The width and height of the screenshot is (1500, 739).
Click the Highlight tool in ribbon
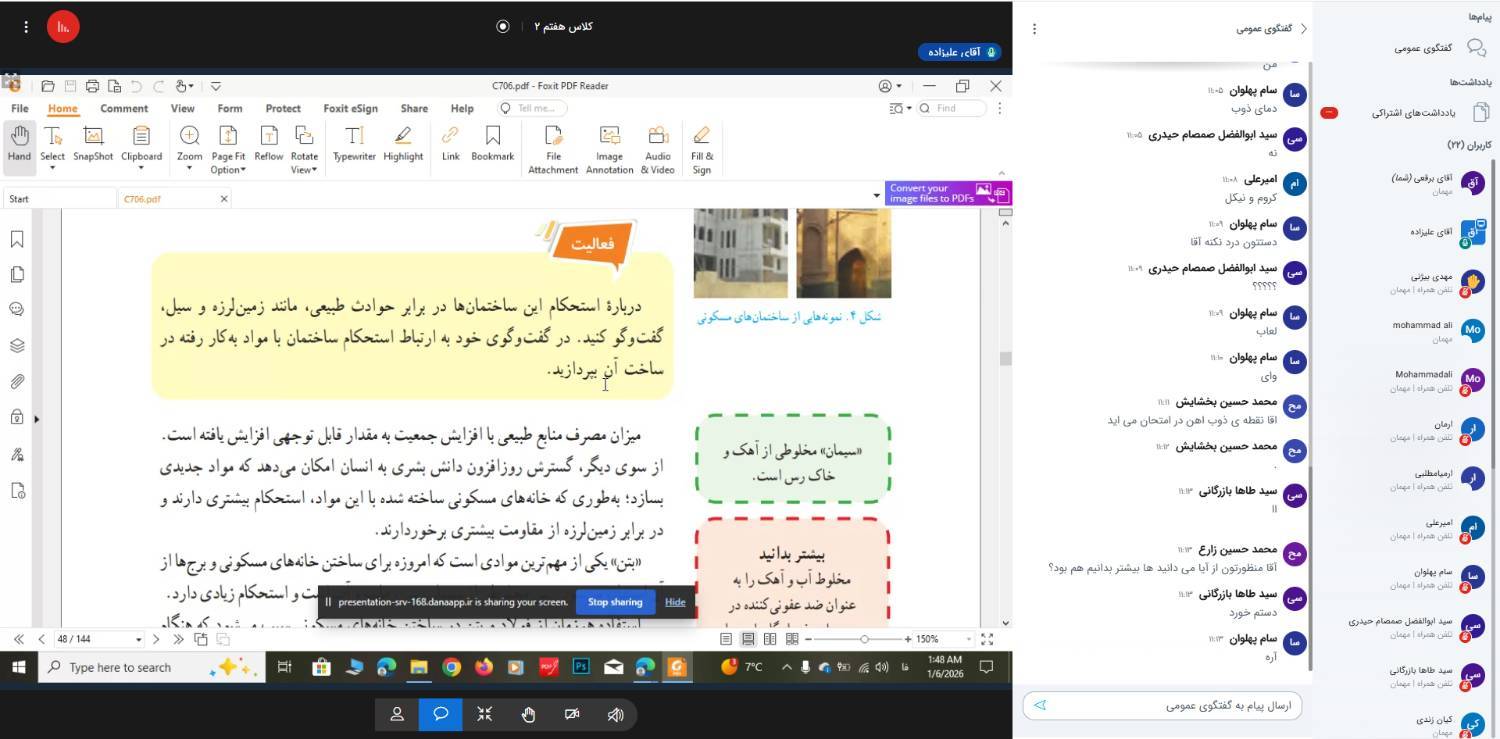coord(403,144)
